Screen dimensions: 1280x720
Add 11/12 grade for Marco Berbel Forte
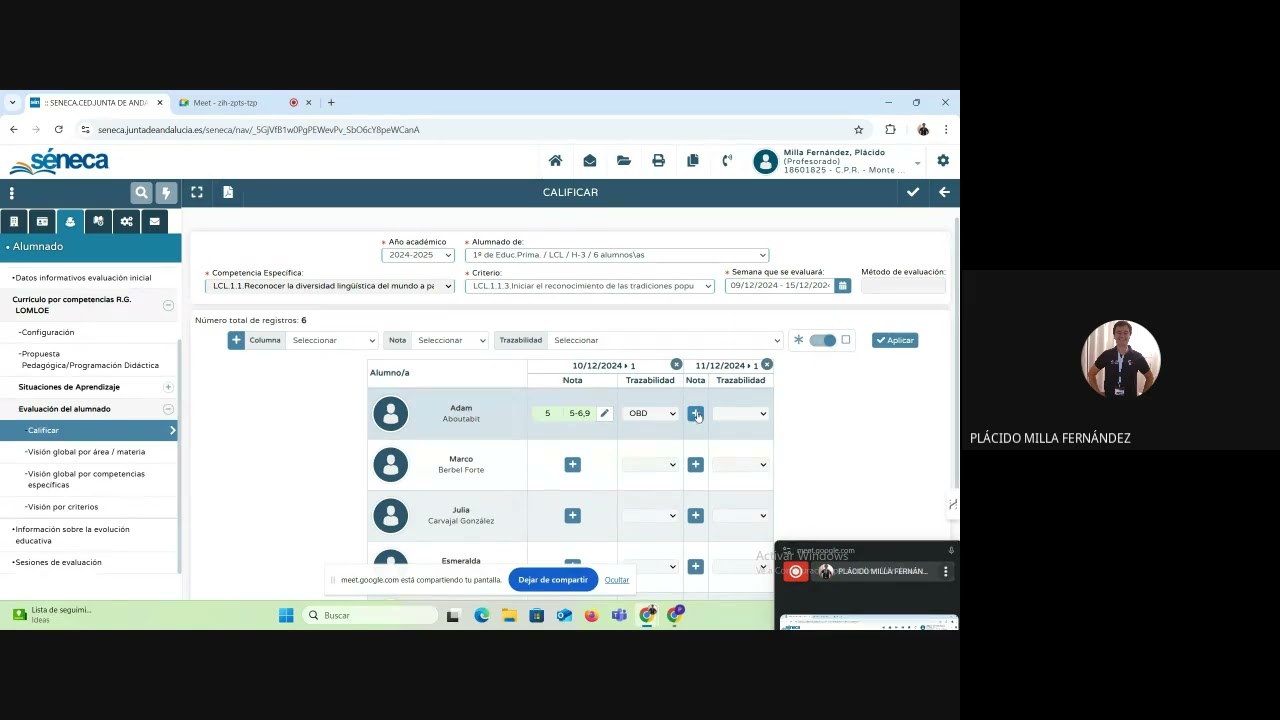tap(695, 464)
